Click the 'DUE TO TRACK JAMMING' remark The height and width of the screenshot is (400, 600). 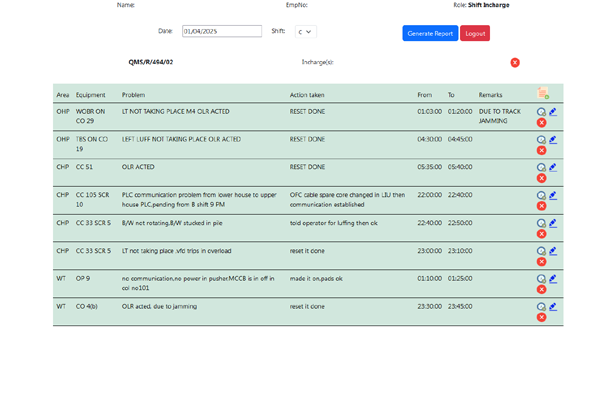pyautogui.click(x=500, y=116)
